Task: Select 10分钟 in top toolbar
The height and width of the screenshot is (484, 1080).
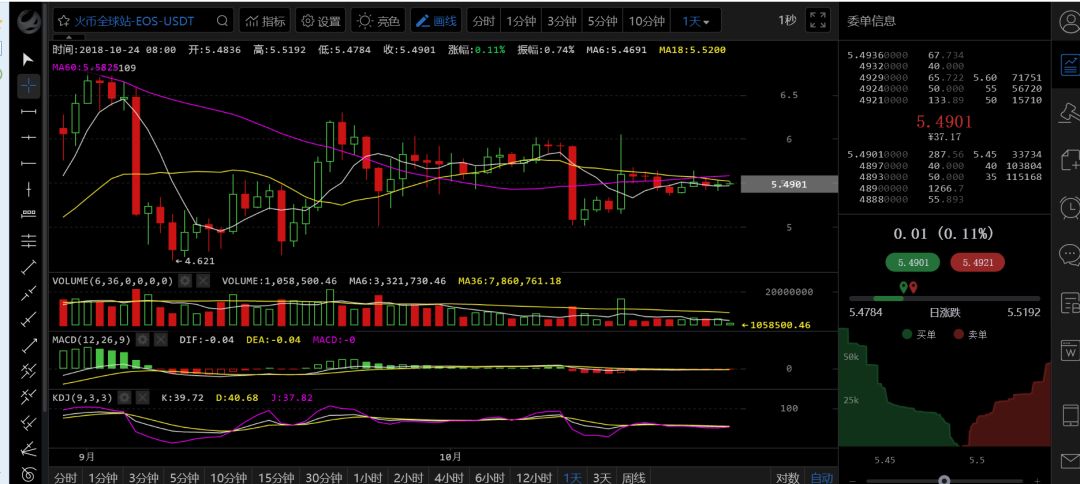Action: (645, 21)
